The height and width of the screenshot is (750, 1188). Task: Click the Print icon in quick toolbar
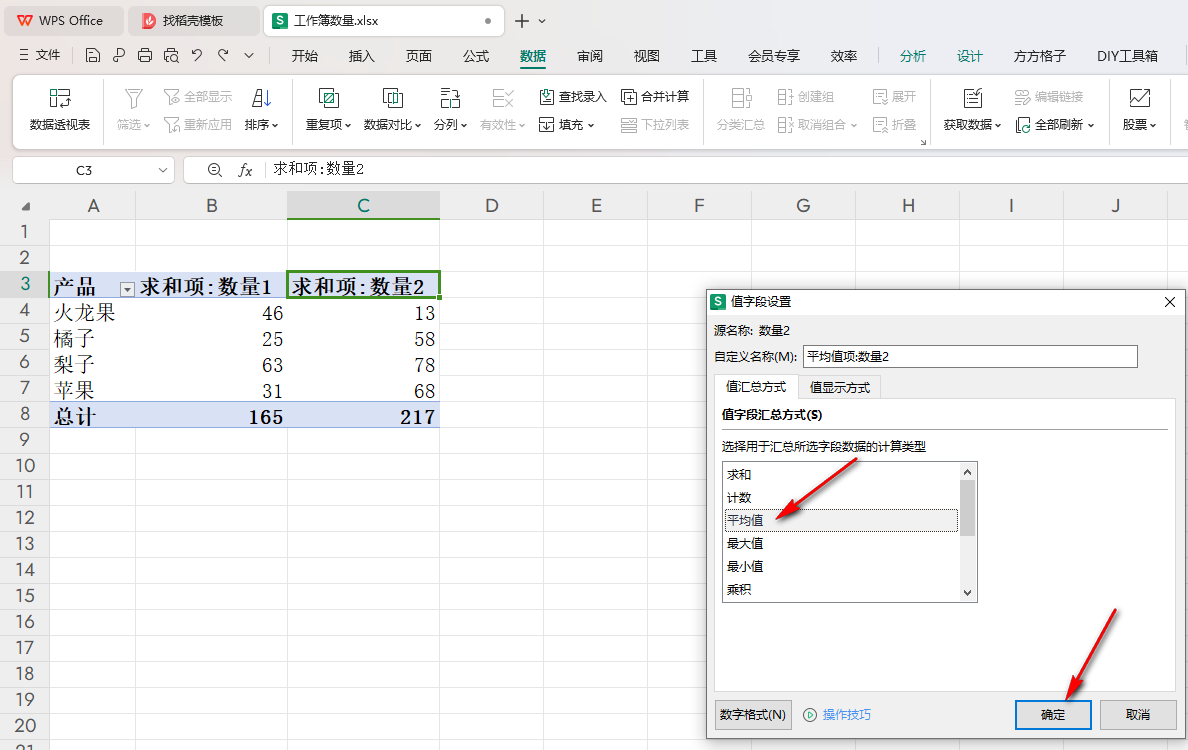pyautogui.click(x=145, y=55)
